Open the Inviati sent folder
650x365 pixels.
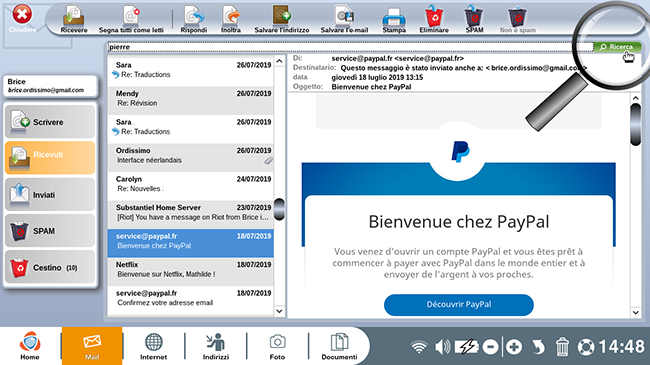point(50,195)
